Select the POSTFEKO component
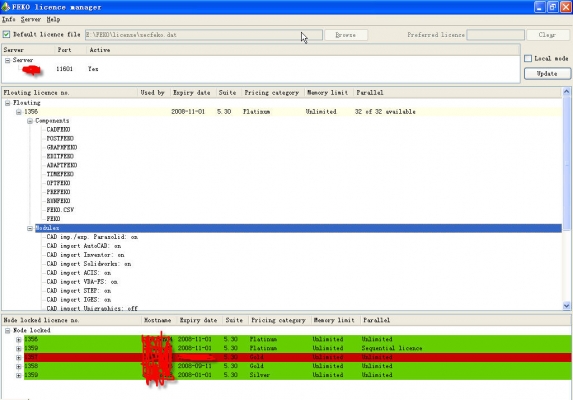Viewport: 573px width, 400px height. (x=60, y=138)
